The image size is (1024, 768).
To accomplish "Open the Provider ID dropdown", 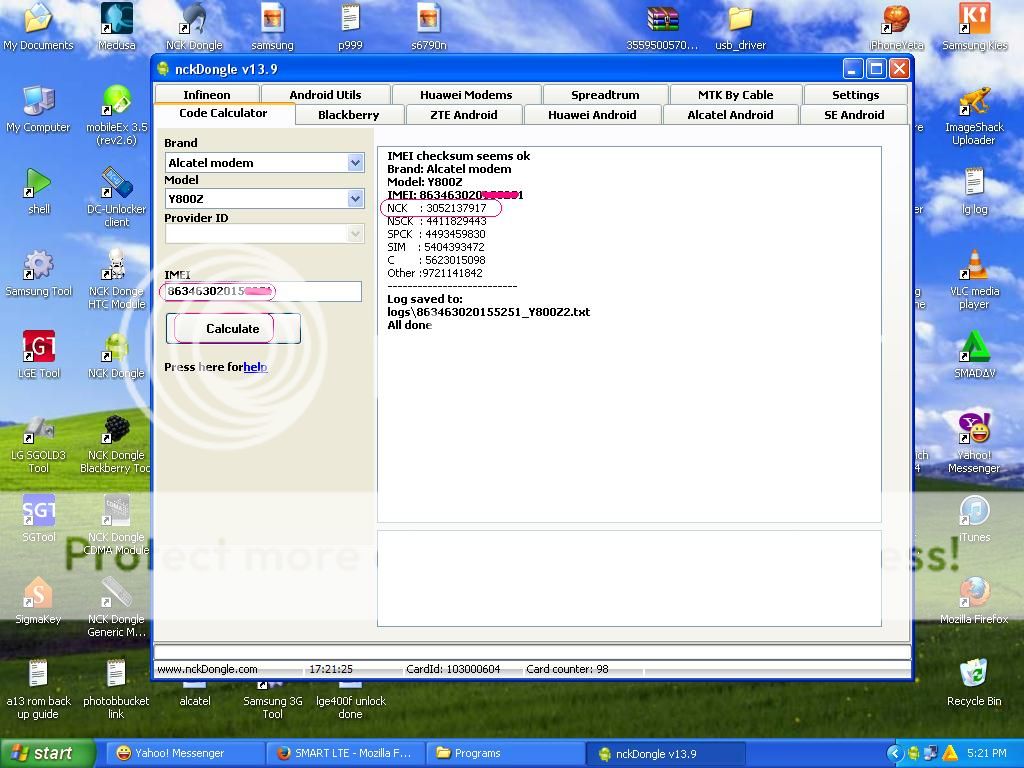I will click(355, 233).
